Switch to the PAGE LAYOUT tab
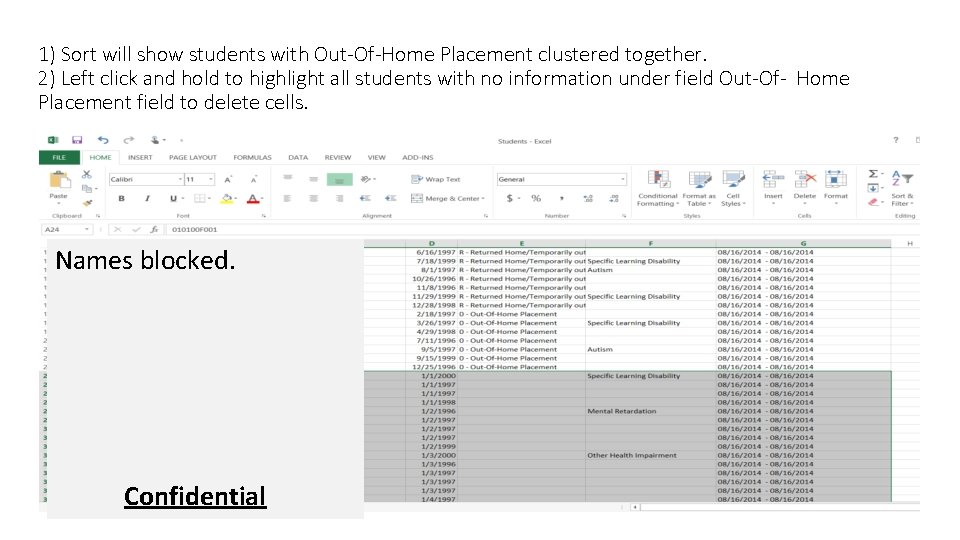Viewport: 960px width, 540px height. pos(193,157)
